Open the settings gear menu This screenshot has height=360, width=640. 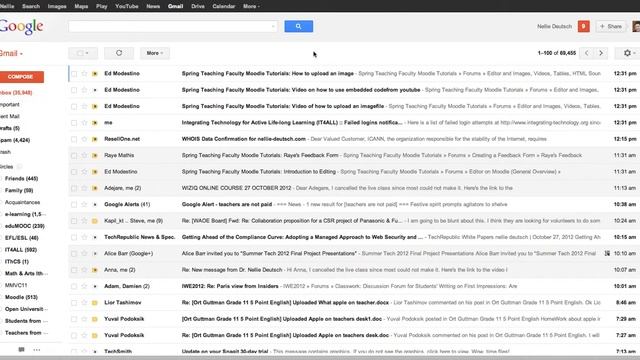point(628,53)
